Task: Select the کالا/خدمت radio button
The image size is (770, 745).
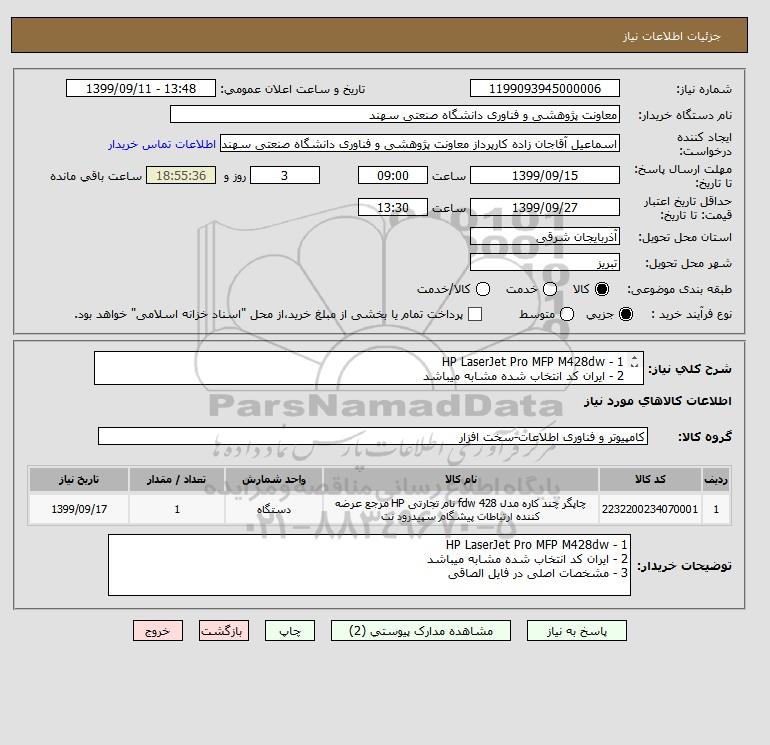Action: pyautogui.click(x=483, y=289)
